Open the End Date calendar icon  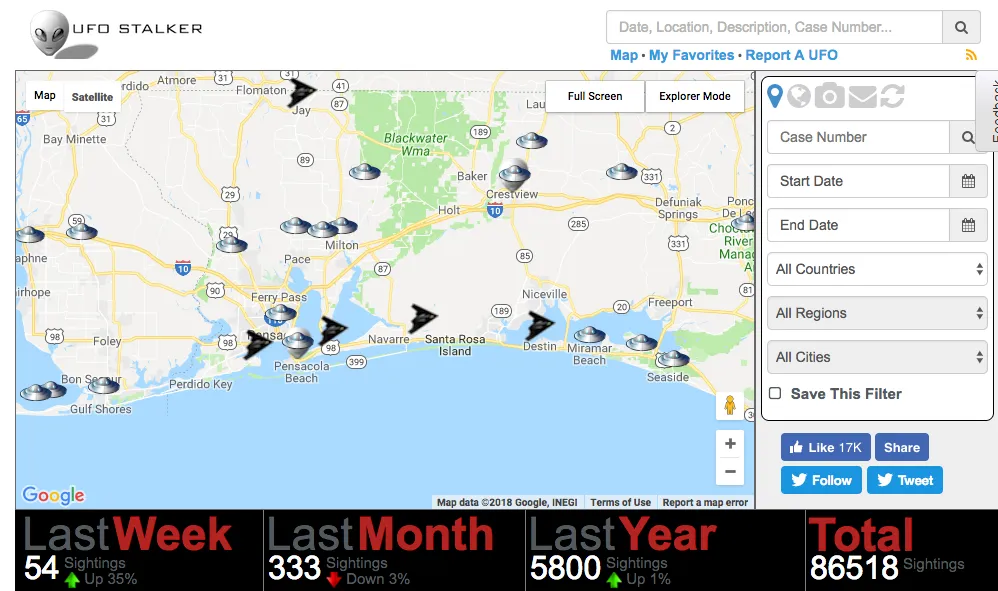coord(968,225)
